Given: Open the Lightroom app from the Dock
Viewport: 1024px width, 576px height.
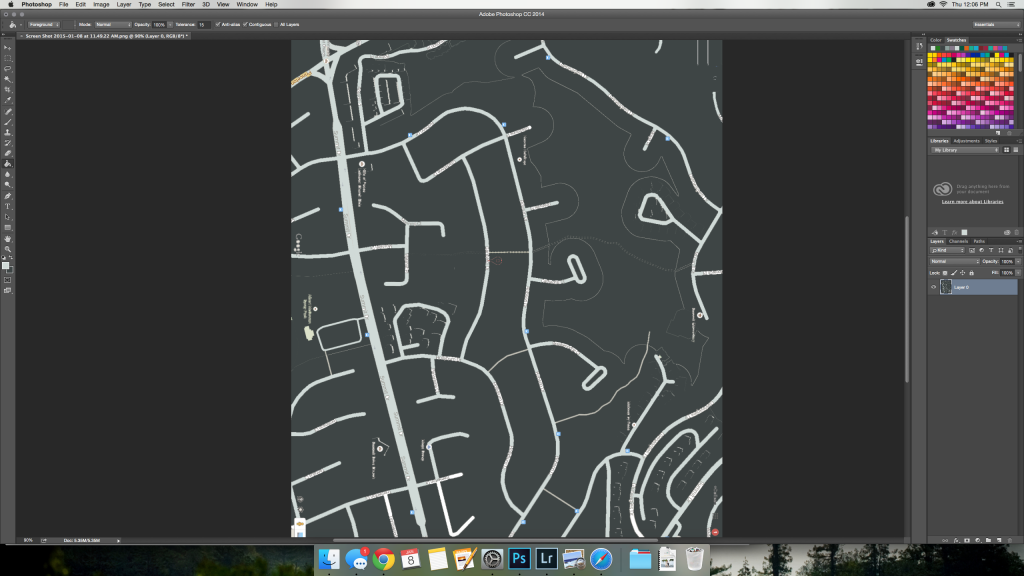Looking at the screenshot, I should tap(545, 557).
